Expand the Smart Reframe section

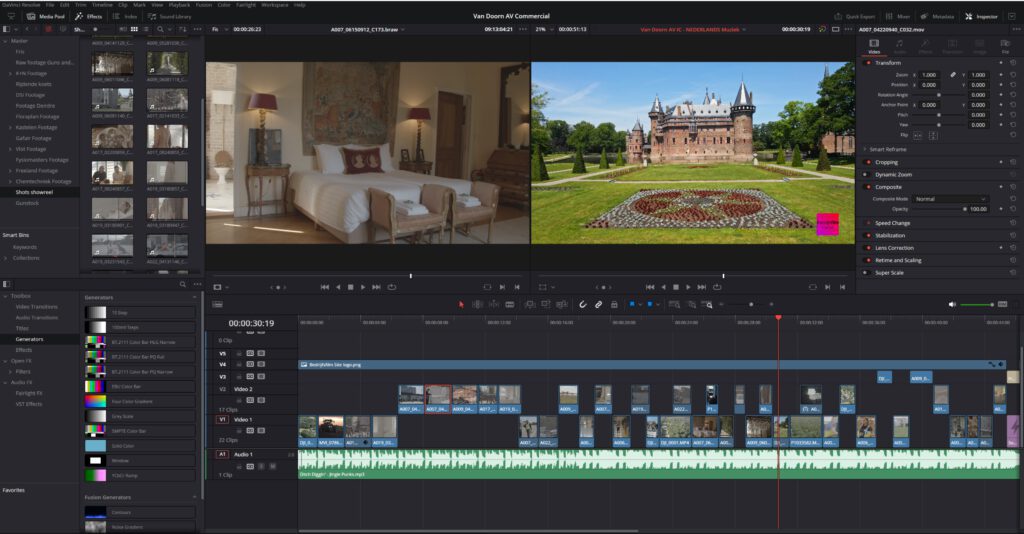click(864, 149)
